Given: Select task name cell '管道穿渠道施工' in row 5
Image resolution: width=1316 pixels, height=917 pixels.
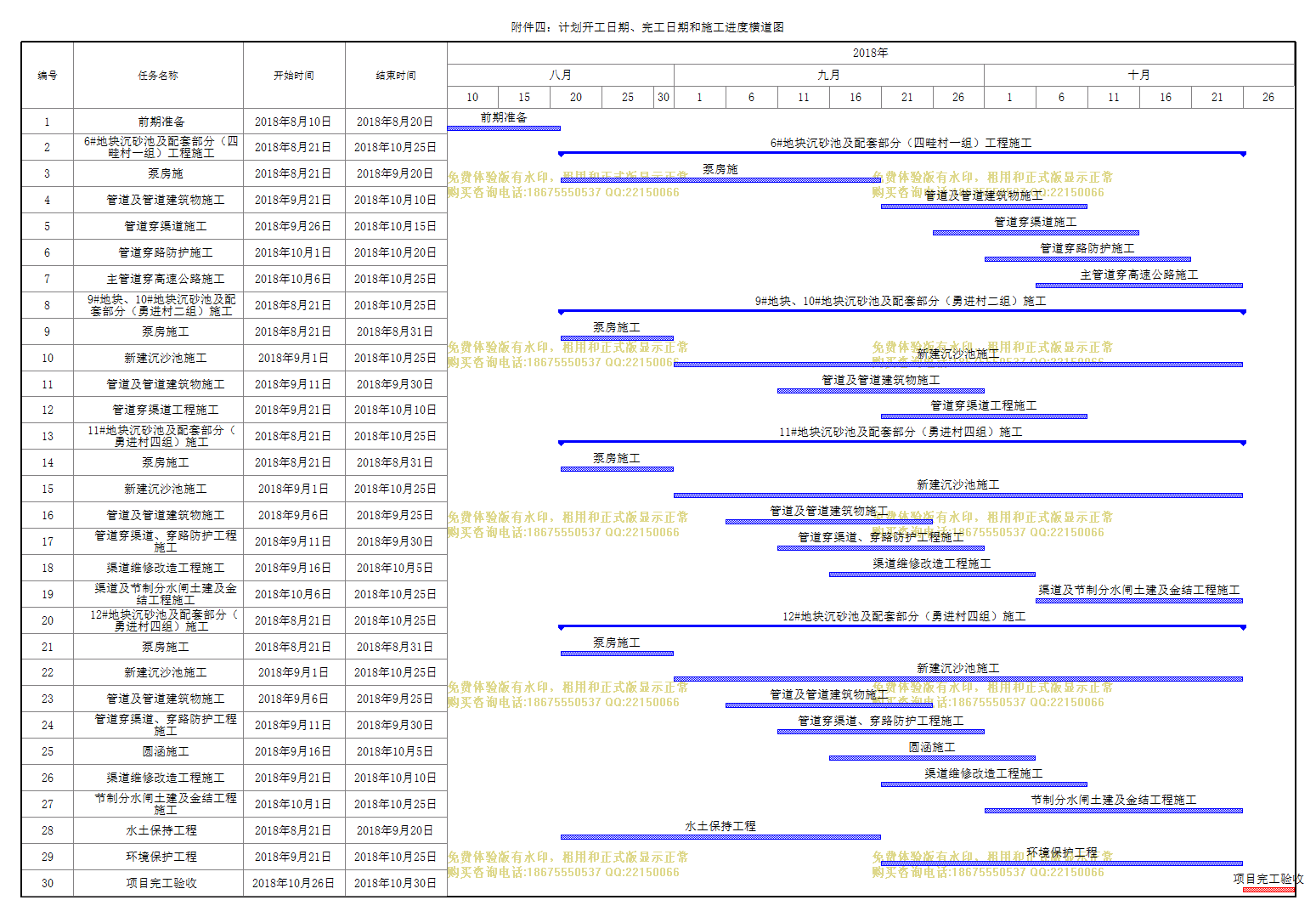Looking at the screenshot, I should (158, 226).
